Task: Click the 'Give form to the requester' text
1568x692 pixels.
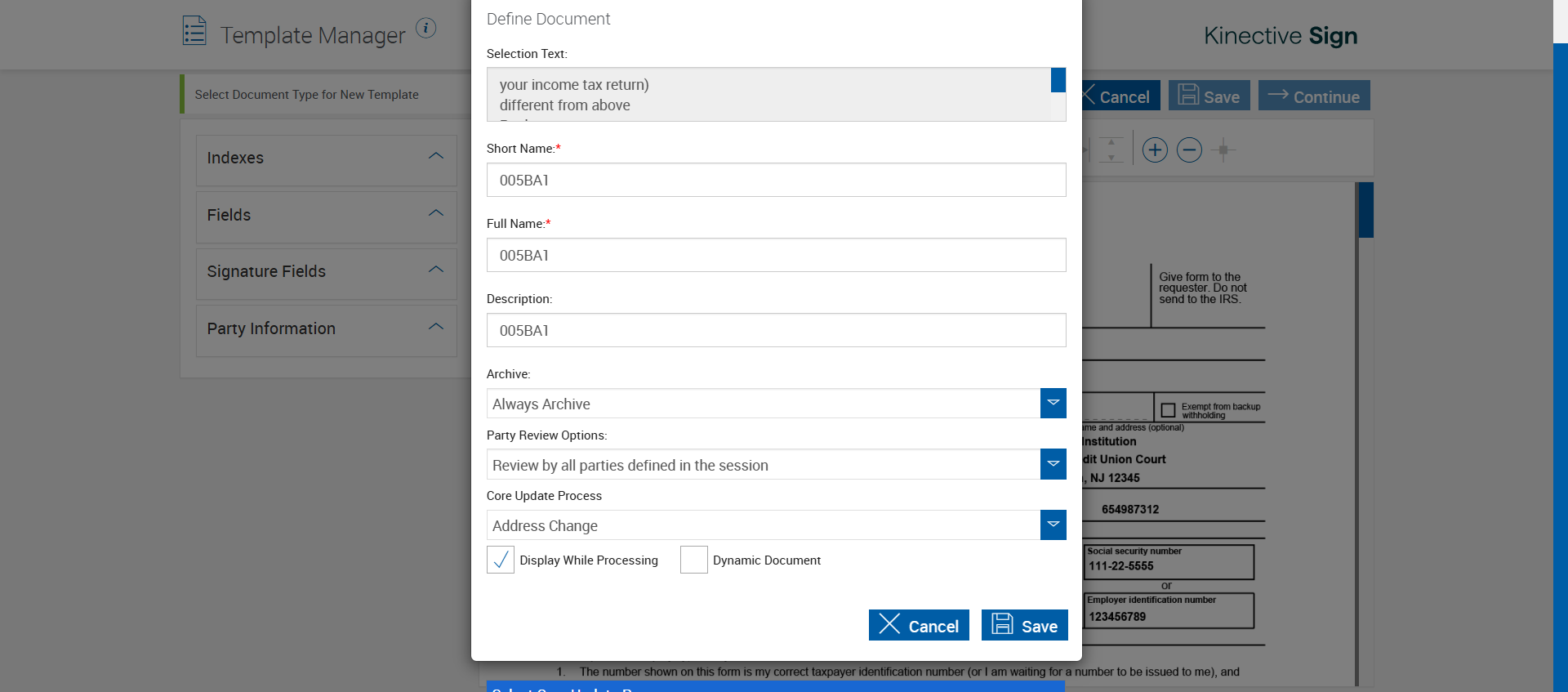Action: 1203,288
